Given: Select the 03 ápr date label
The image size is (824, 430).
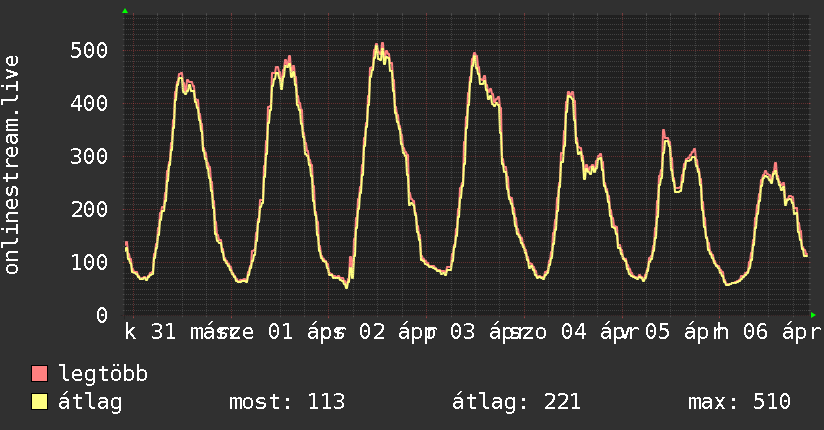Looking at the screenshot, I should (482, 331).
